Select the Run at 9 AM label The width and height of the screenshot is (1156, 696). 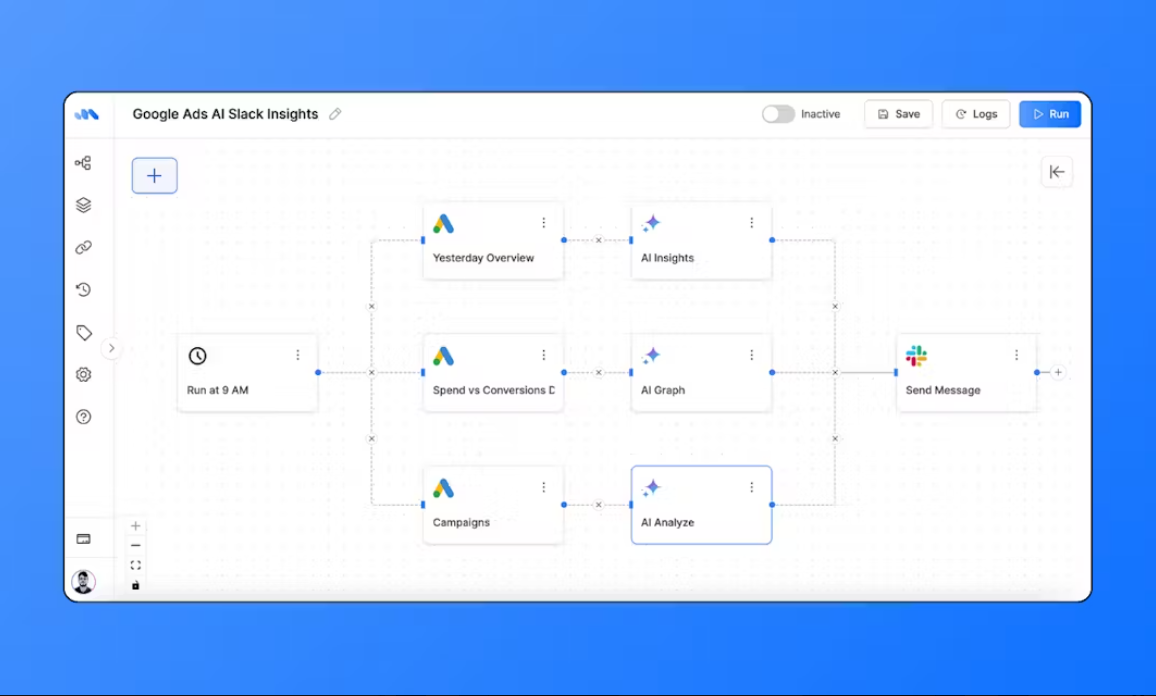(217, 390)
